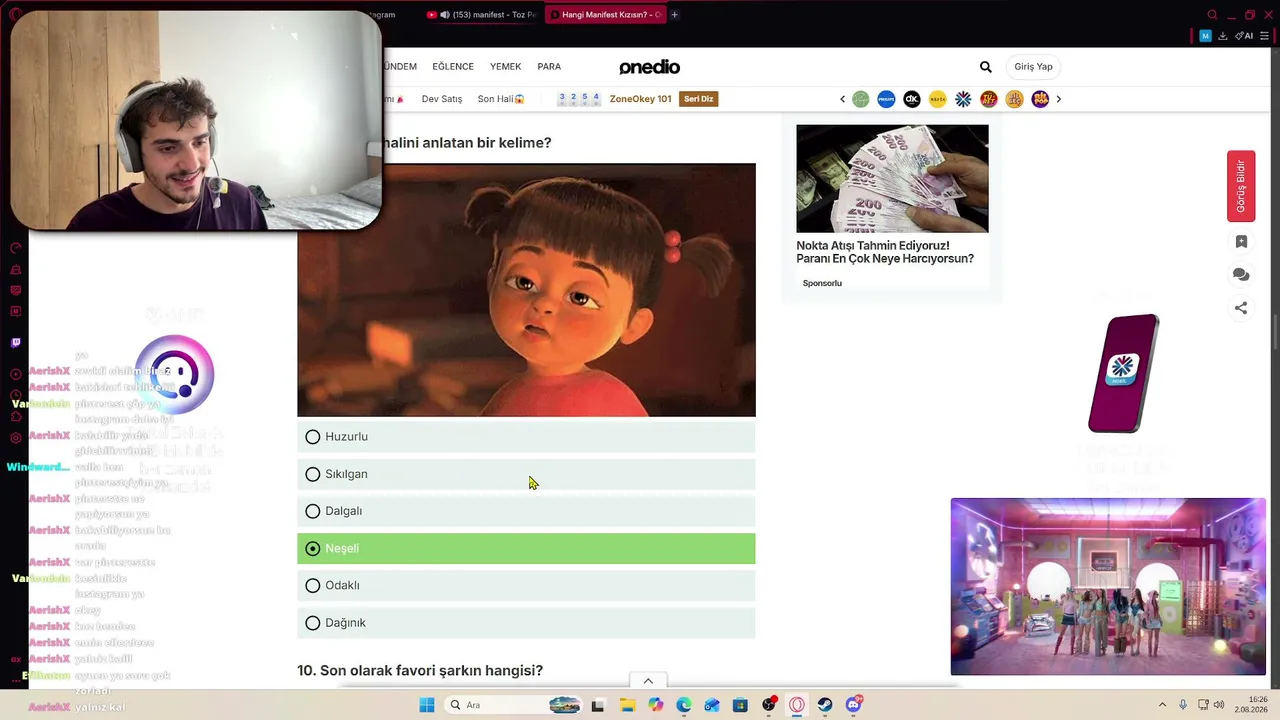Launch Microsoft Edge from the taskbar
The width and height of the screenshot is (1280, 720).
coord(684,705)
